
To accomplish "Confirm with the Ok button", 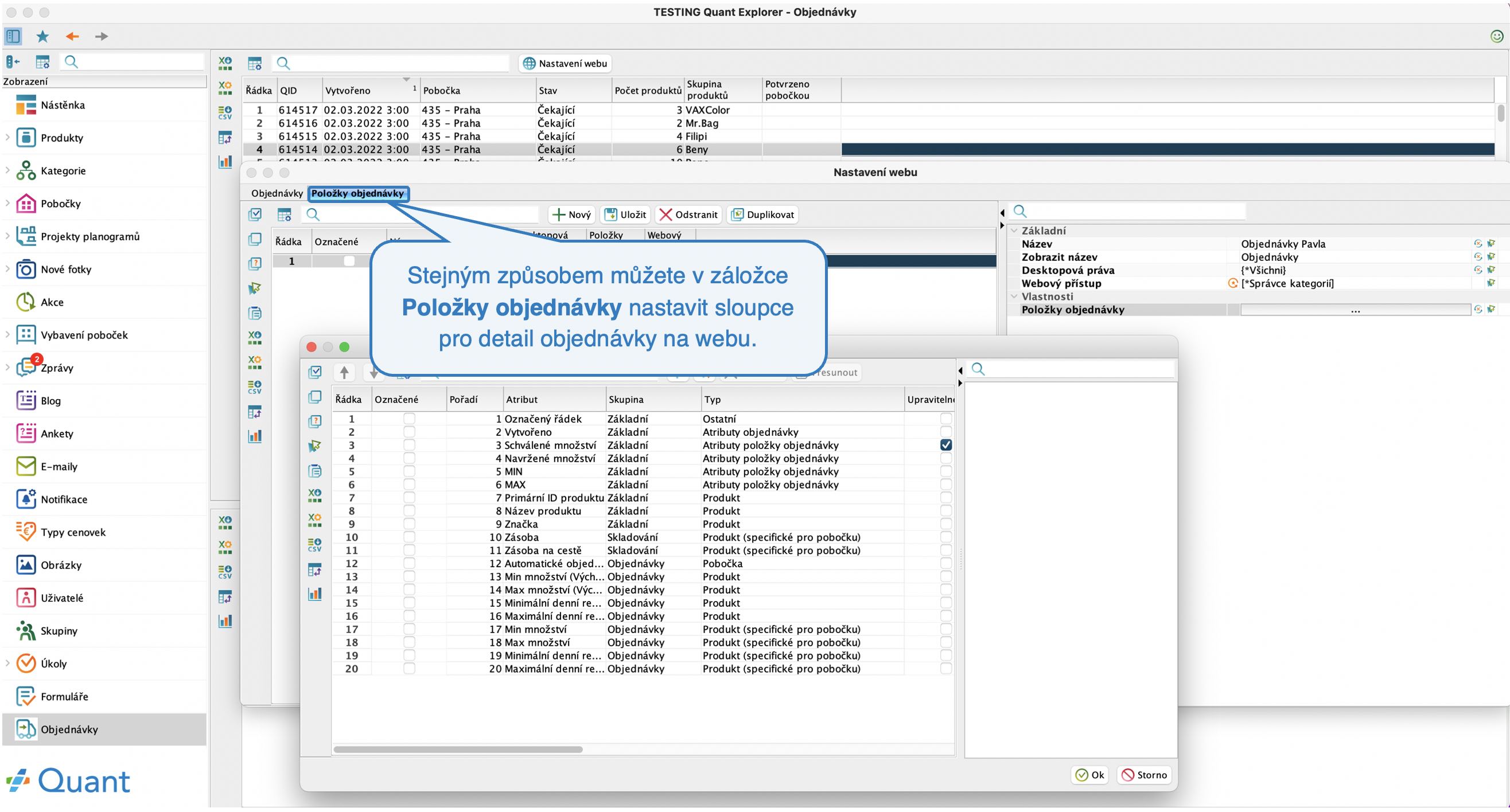I will [1089, 775].
